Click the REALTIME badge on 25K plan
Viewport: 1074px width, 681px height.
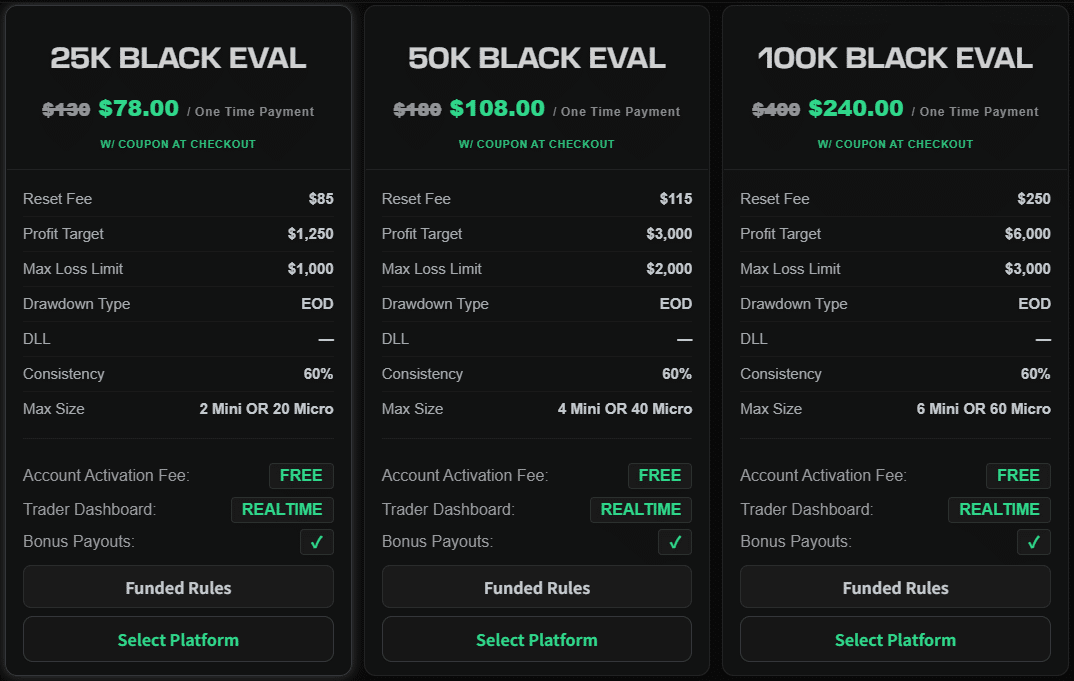pyautogui.click(x=282, y=509)
